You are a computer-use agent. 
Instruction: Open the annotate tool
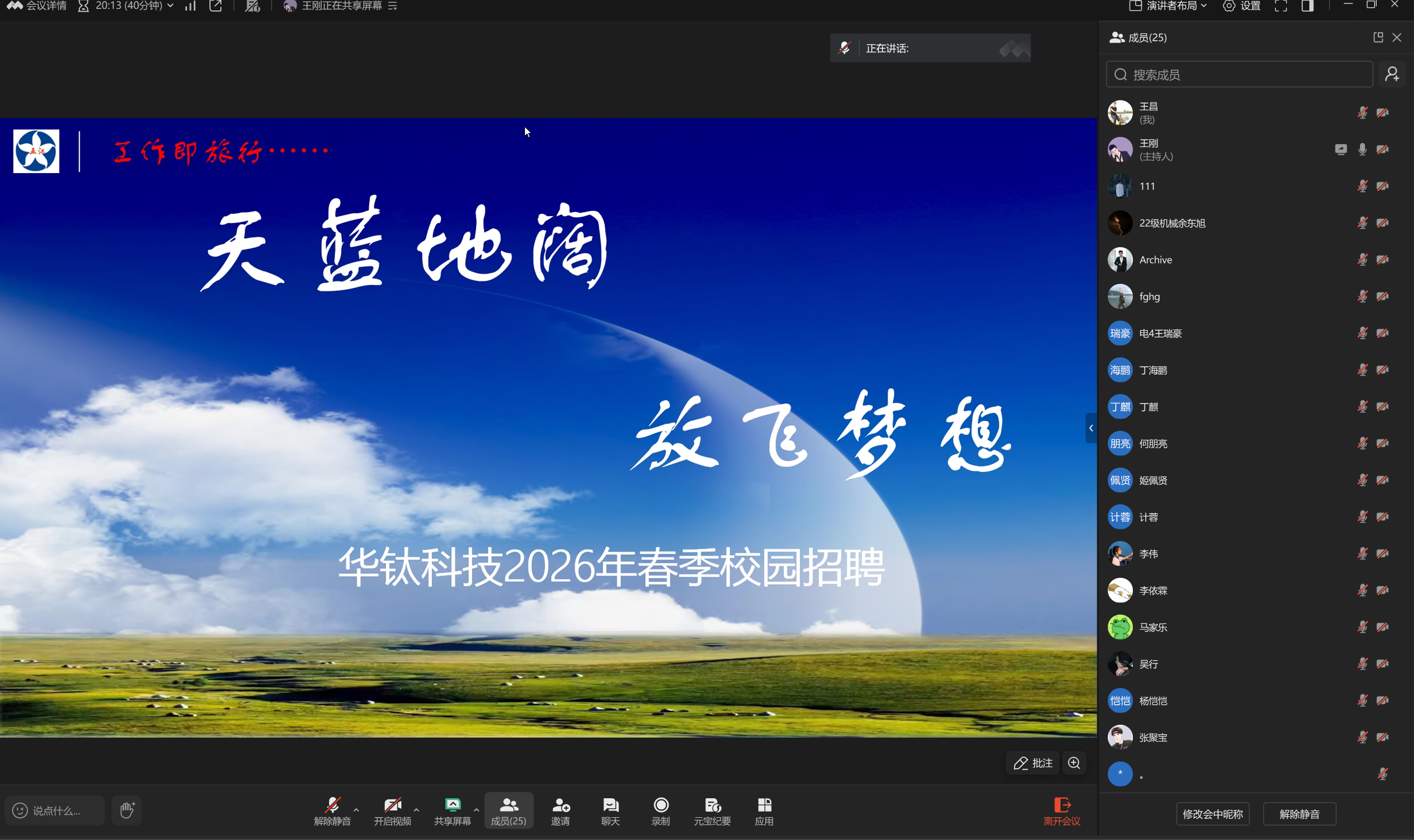tap(1033, 763)
